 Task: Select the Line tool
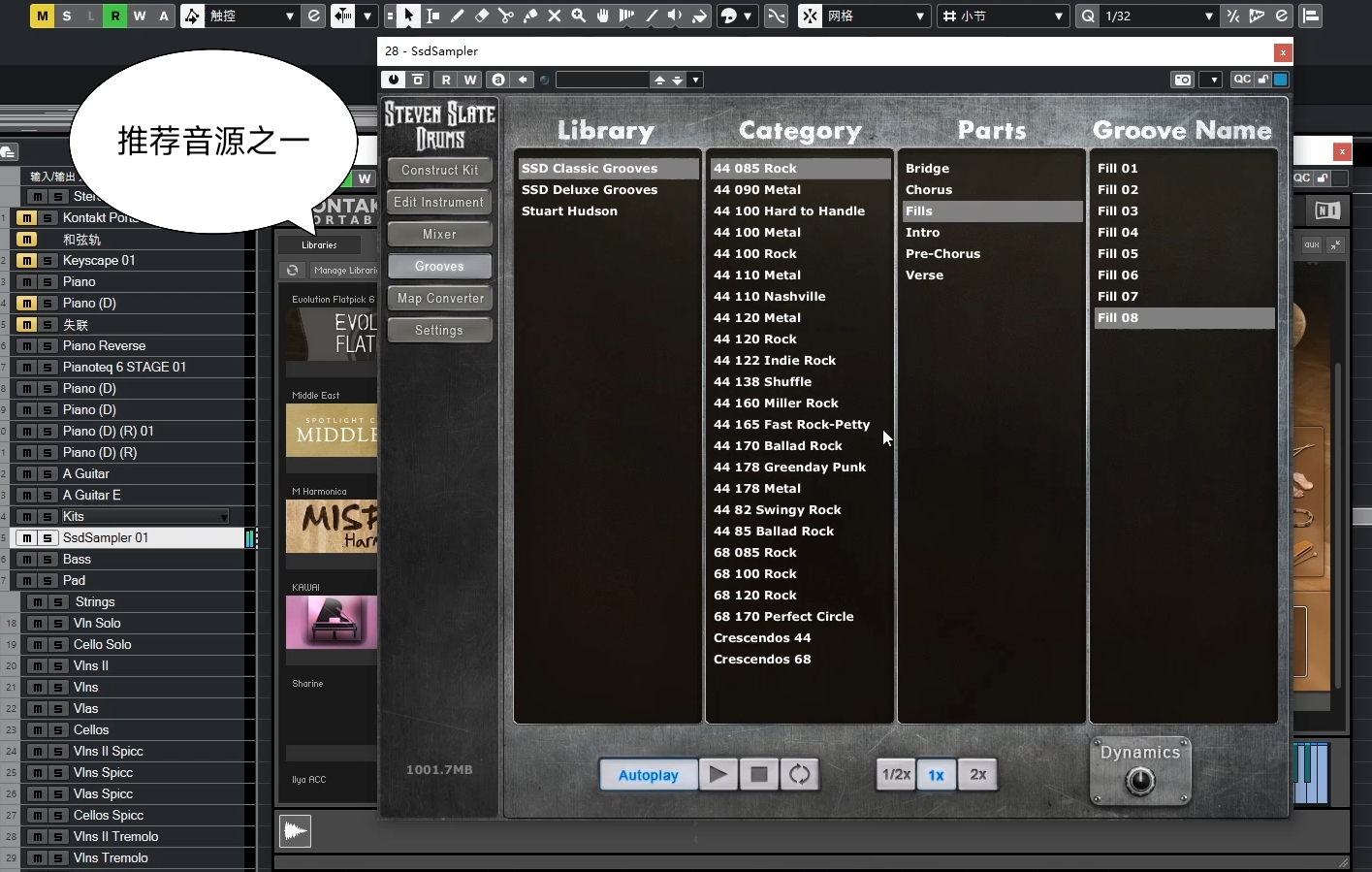point(651,16)
